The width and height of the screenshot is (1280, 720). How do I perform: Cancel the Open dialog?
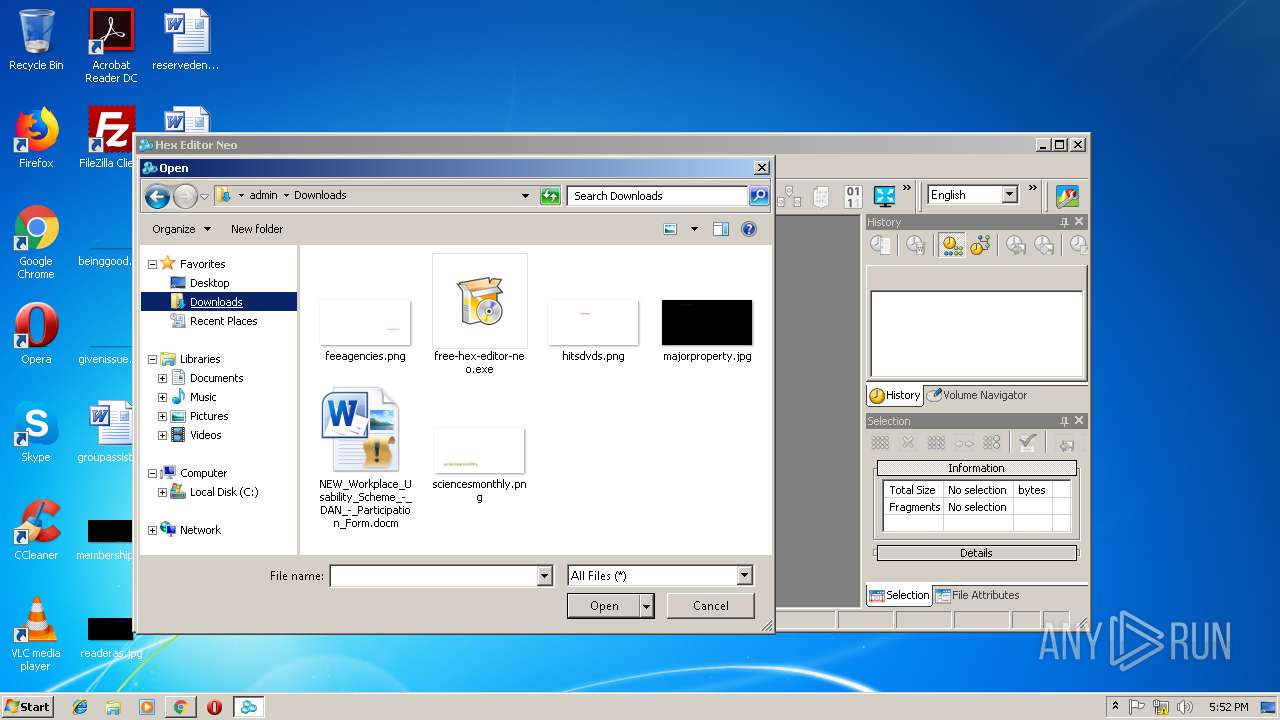(711, 606)
